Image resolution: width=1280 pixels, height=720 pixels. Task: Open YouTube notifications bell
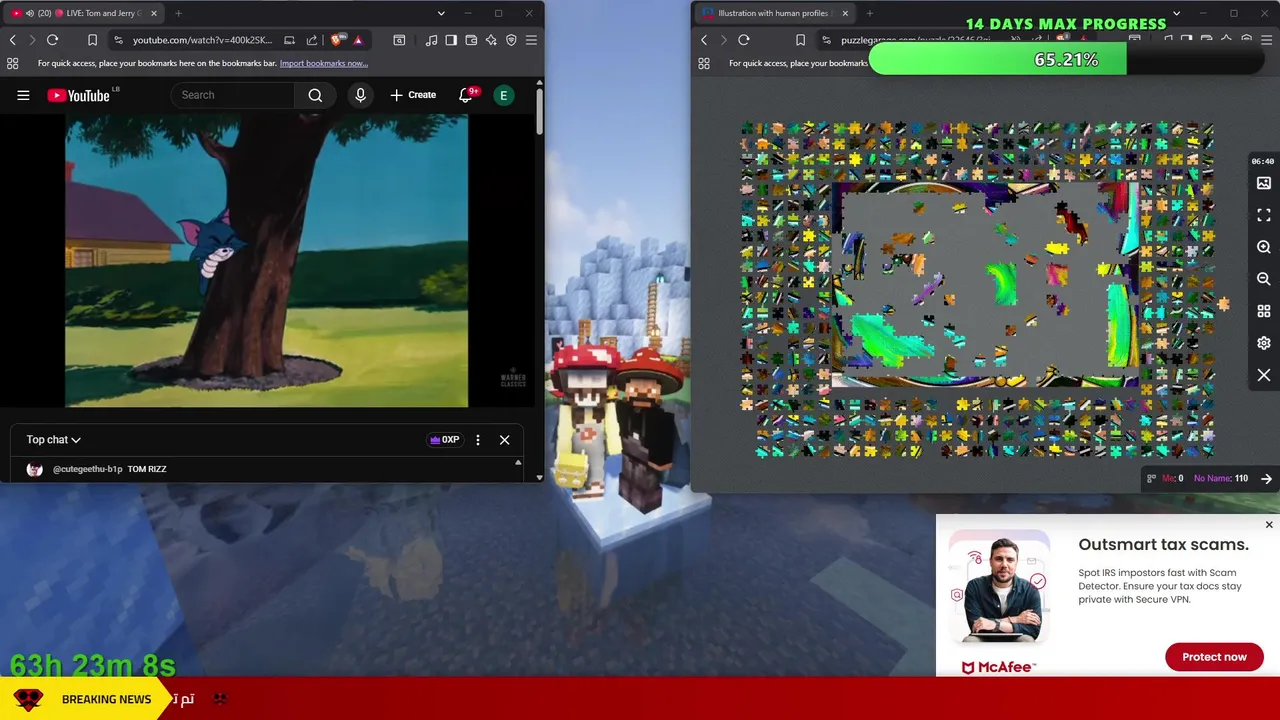point(466,95)
